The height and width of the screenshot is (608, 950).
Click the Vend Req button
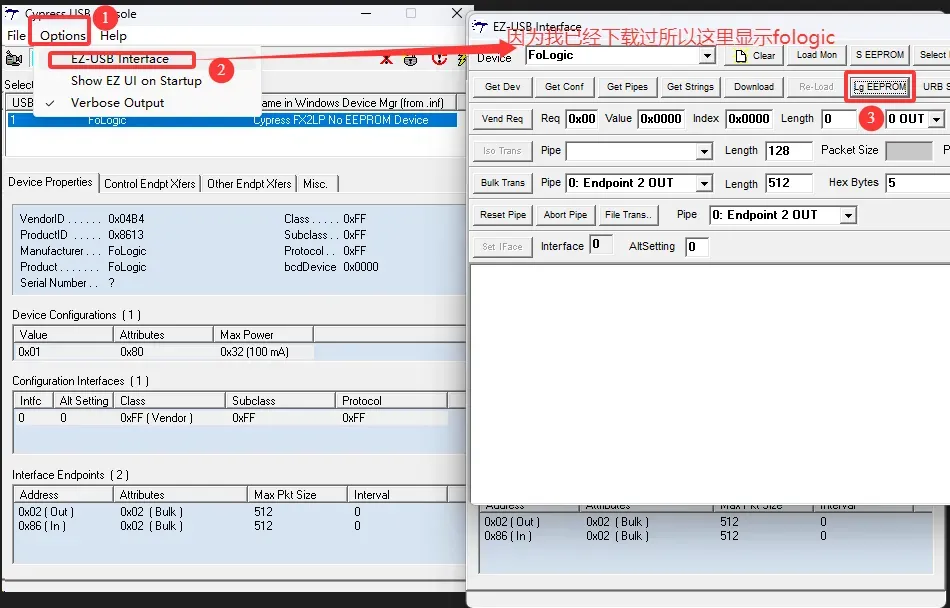coord(502,119)
